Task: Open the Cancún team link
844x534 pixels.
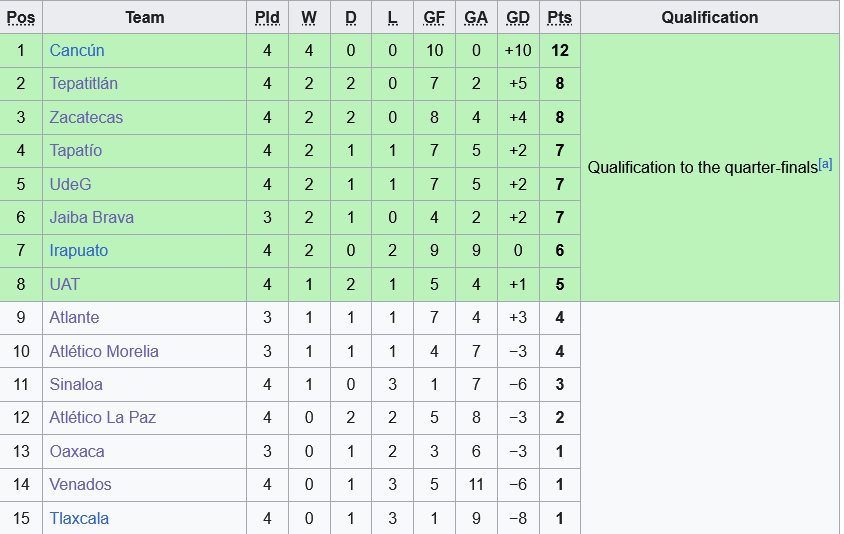Action: [77, 50]
